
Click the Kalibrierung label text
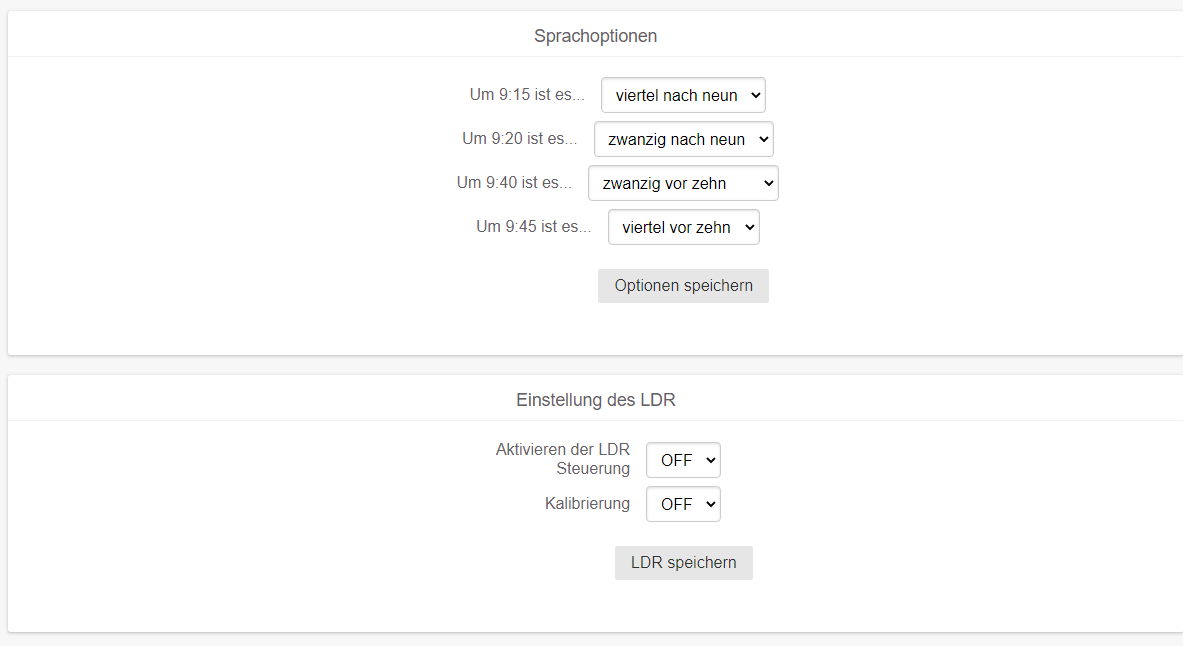[587, 504]
